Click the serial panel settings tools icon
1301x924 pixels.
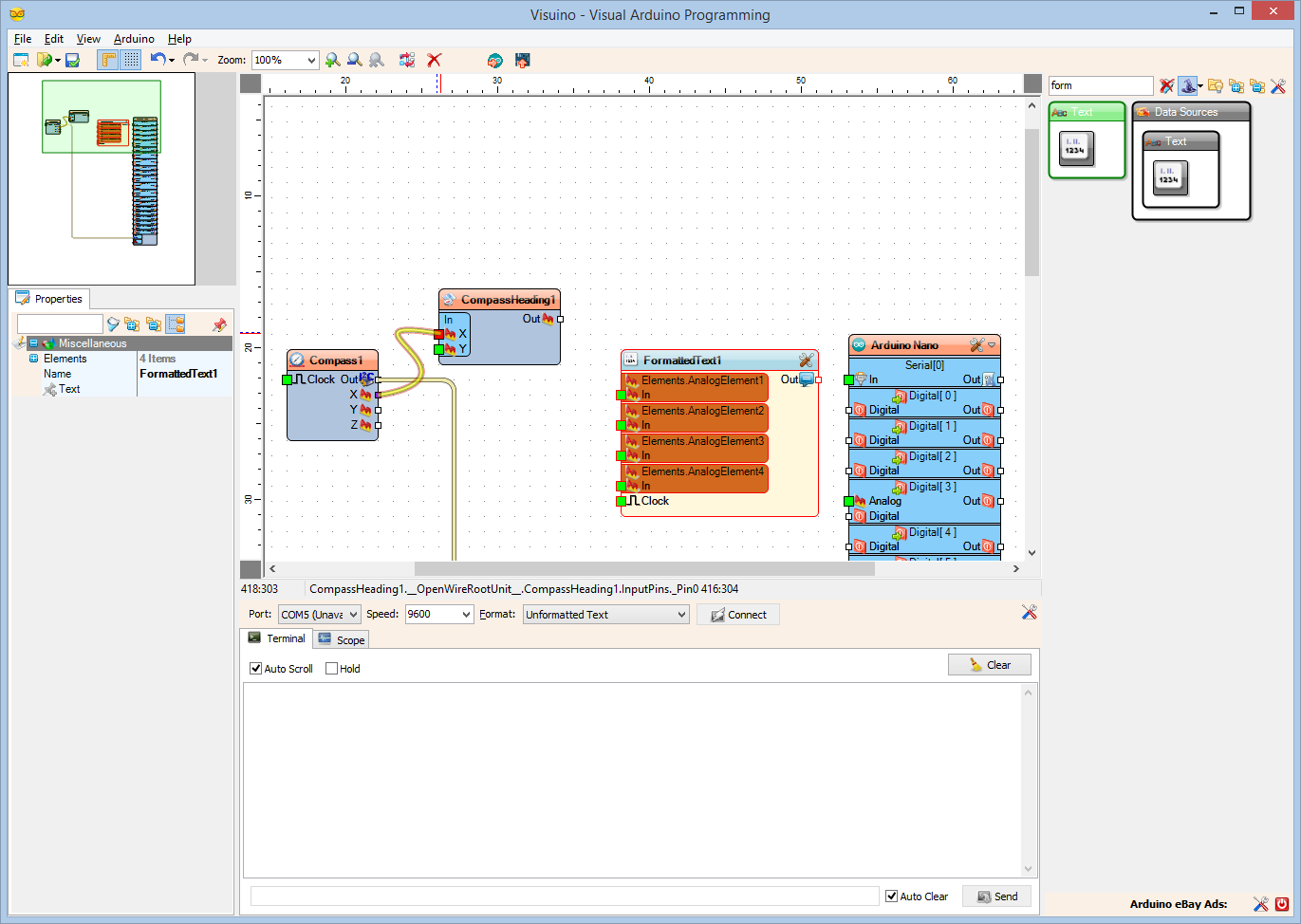tap(1029, 613)
